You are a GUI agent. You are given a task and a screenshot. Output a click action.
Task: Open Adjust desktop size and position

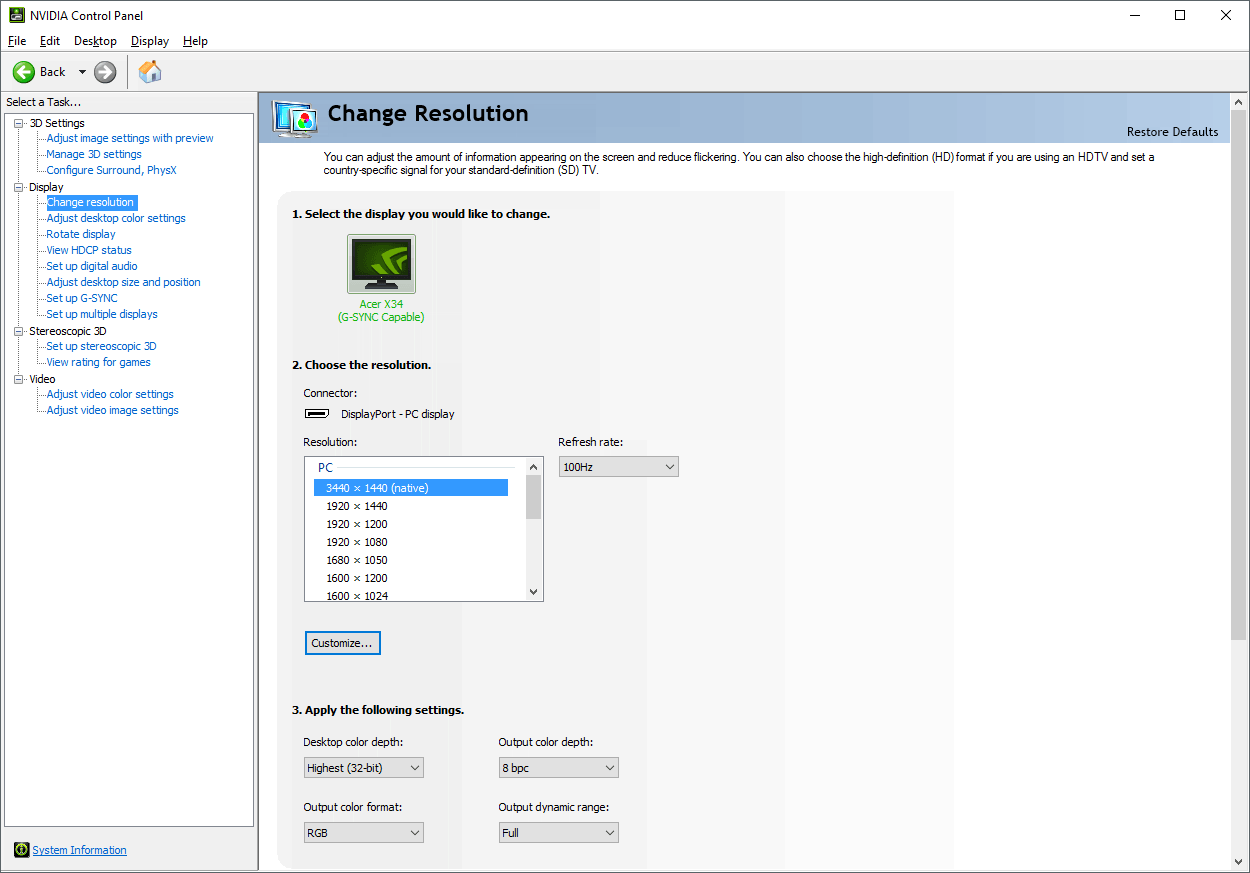[x=123, y=282]
